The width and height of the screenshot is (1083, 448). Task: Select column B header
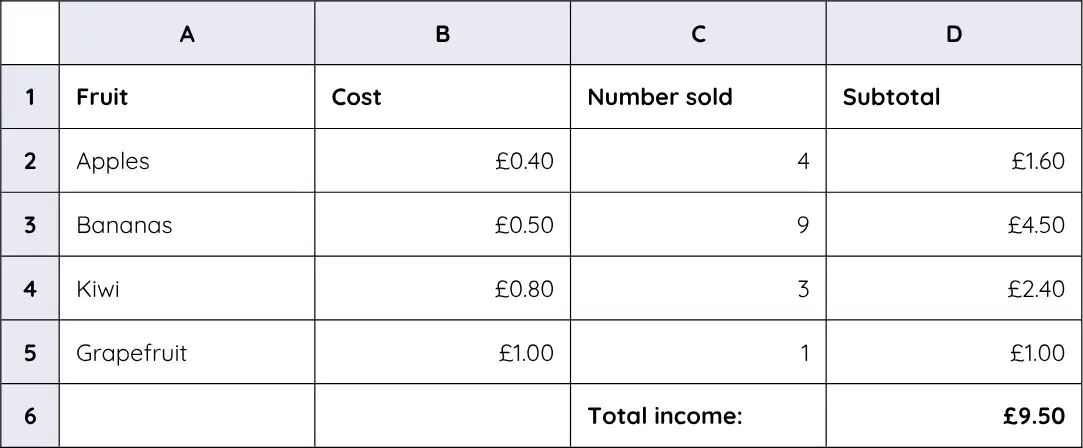tap(443, 33)
